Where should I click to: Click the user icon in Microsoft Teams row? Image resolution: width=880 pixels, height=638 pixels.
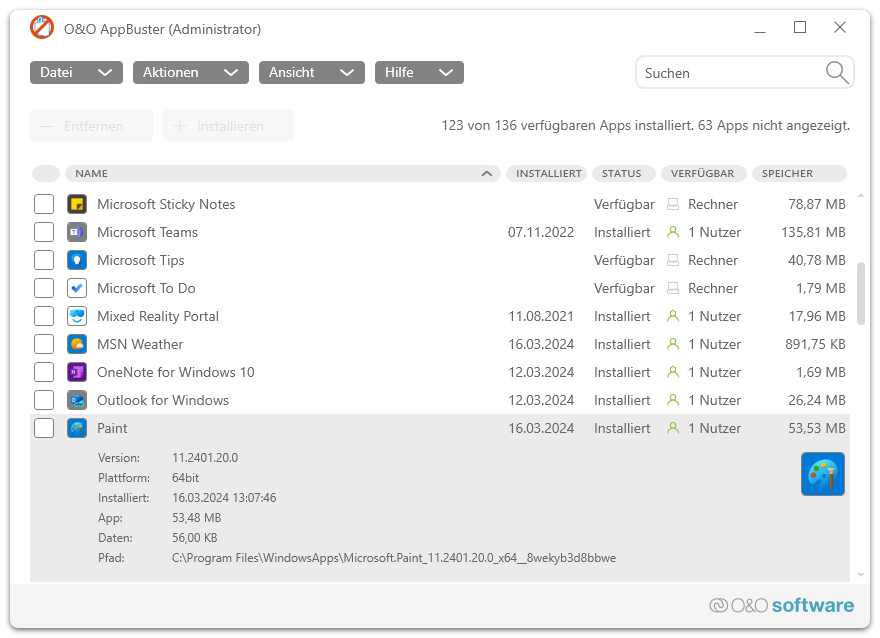tap(673, 232)
